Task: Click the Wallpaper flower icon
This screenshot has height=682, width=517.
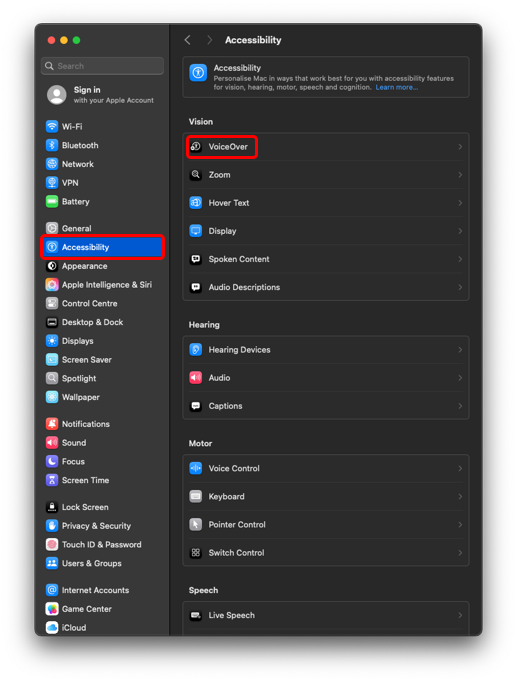Action: [x=52, y=397]
